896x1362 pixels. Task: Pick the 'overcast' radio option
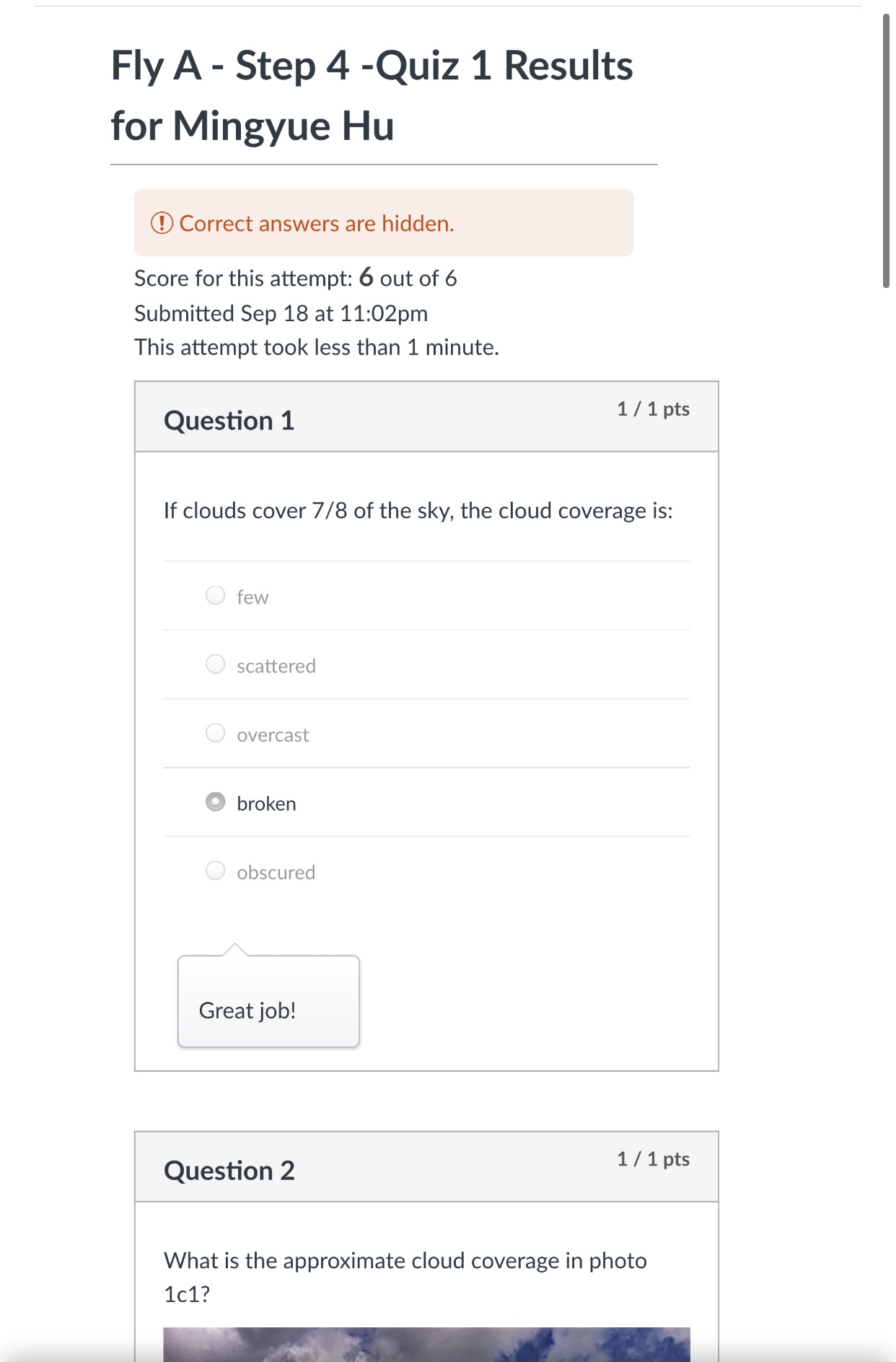coord(216,733)
